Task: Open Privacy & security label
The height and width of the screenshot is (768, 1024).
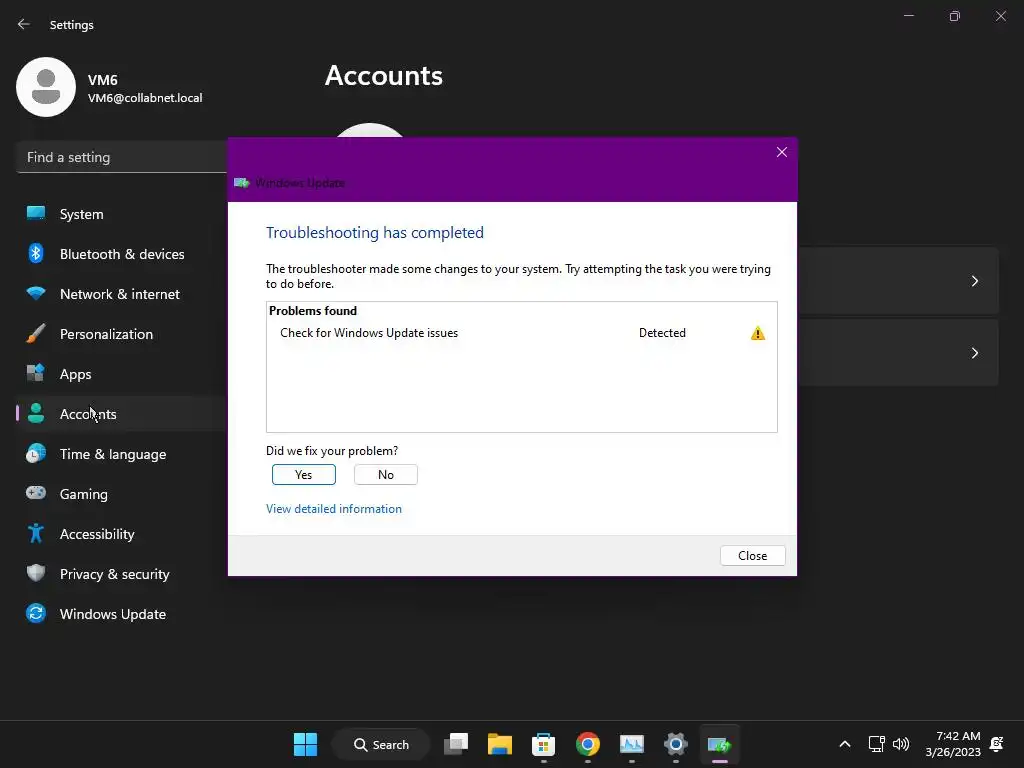Action: [x=114, y=574]
